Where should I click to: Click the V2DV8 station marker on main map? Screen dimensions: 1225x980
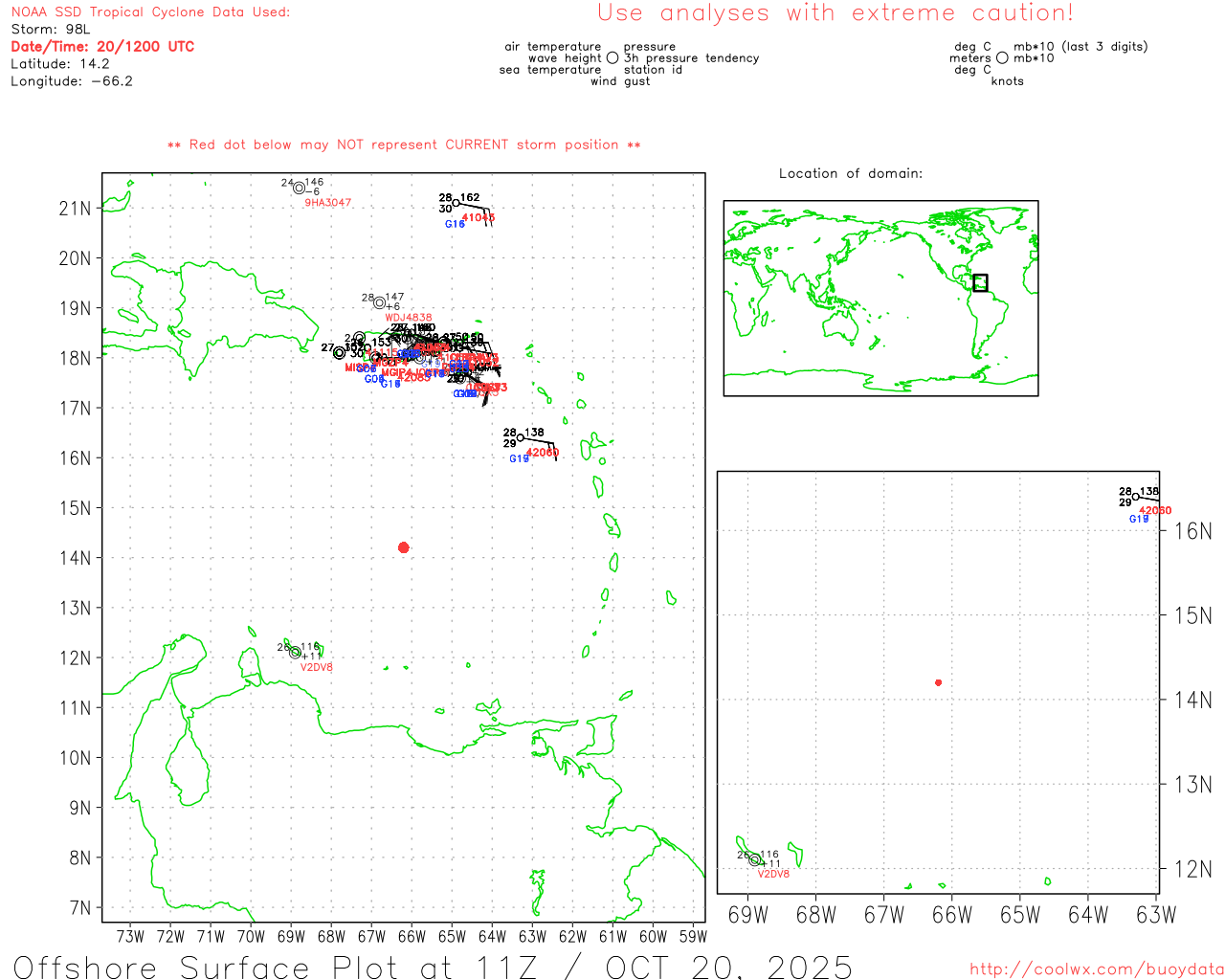[x=295, y=653]
